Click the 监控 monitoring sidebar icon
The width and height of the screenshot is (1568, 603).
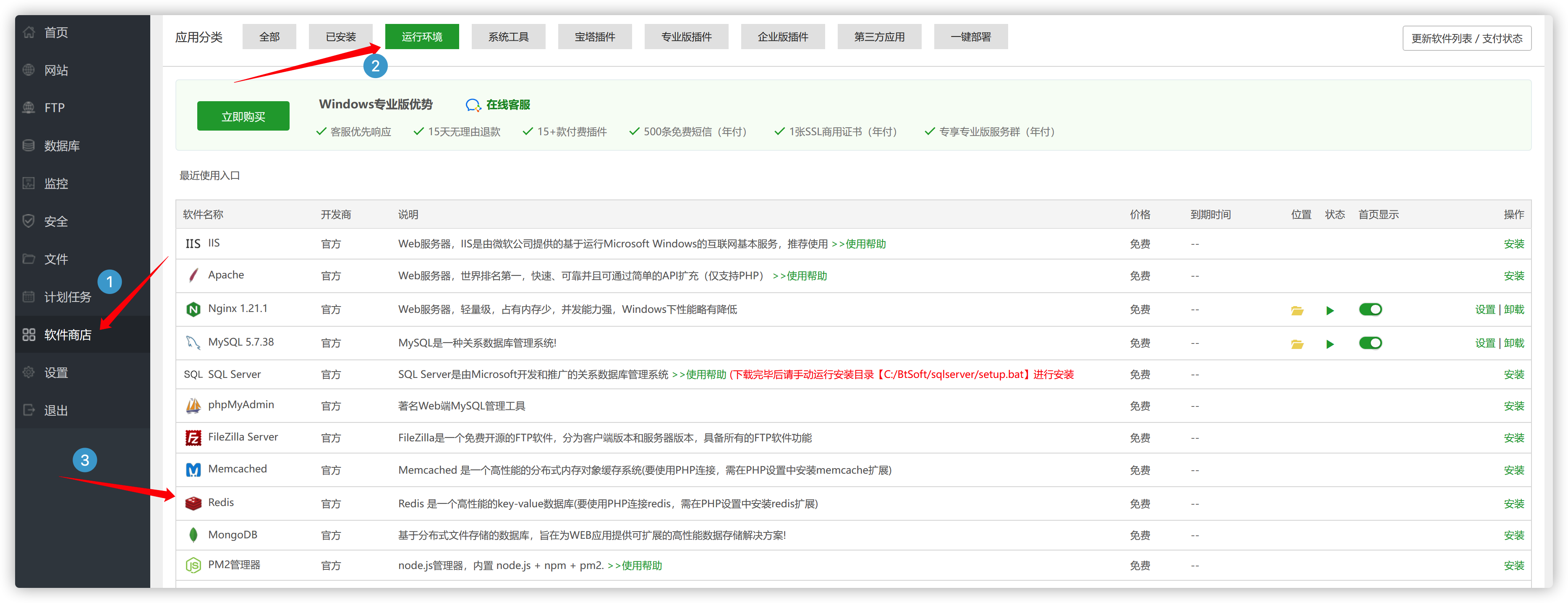[x=29, y=183]
